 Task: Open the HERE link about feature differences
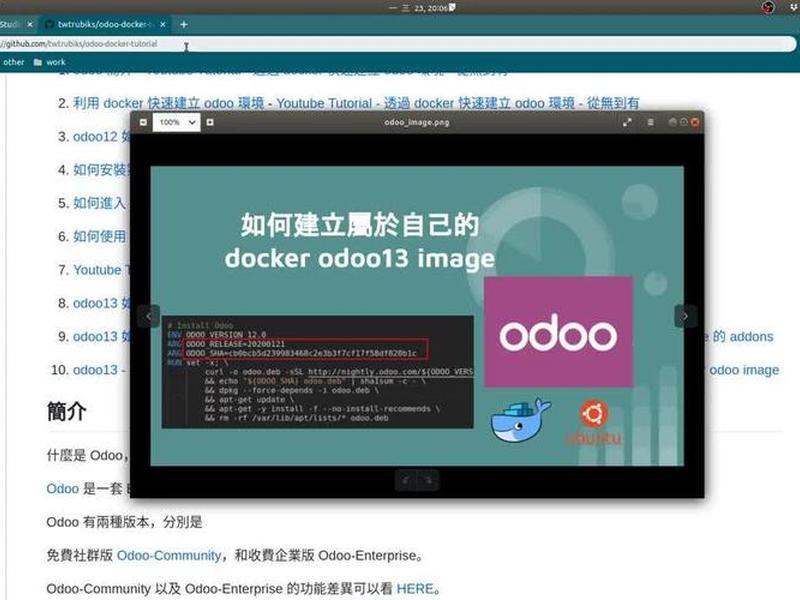pos(415,589)
